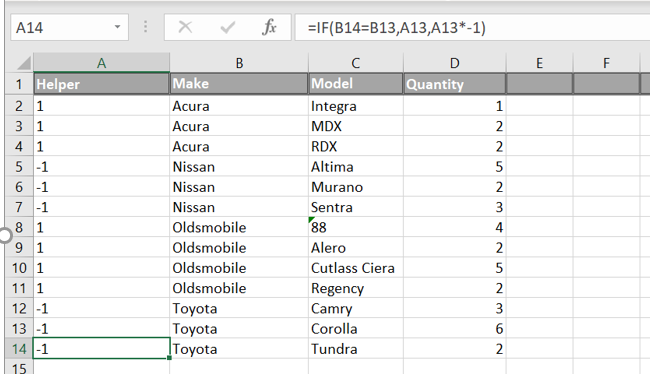Click the Name Box showing A14
The height and width of the screenshot is (374, 650).
(70, 27)
